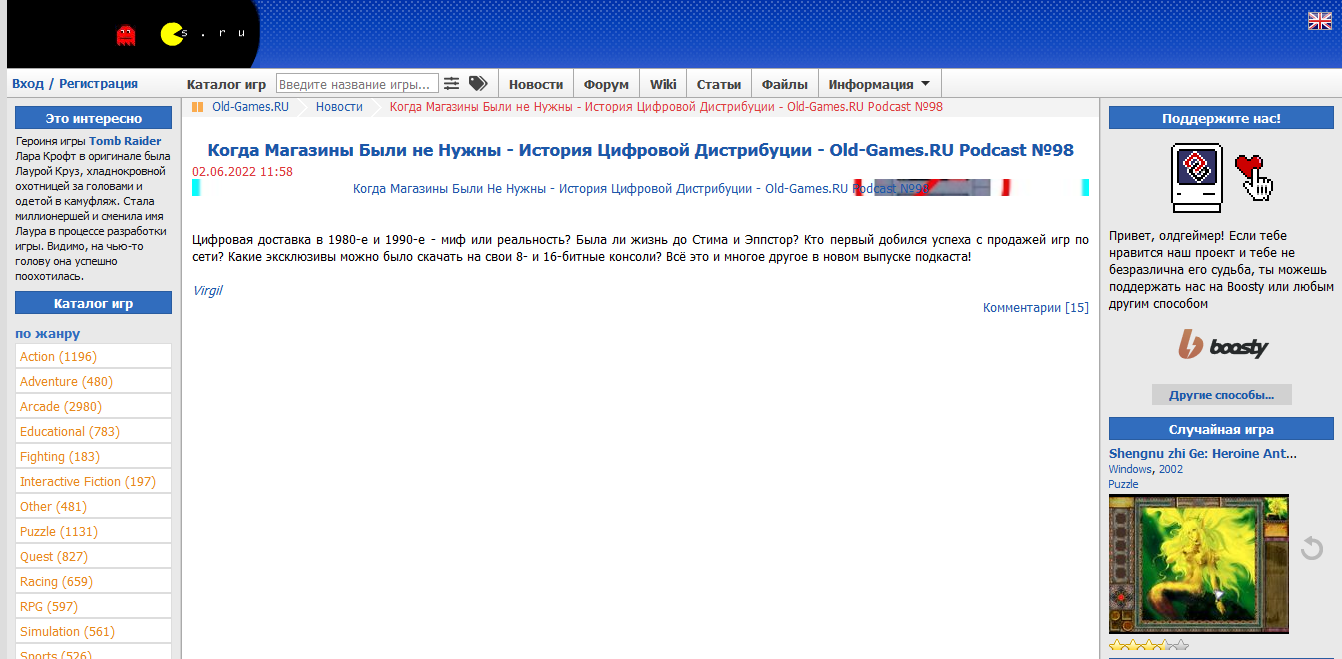The image size is (1342, 659).
Task: Select Educational (783) genre
Action: coord(93,431)
